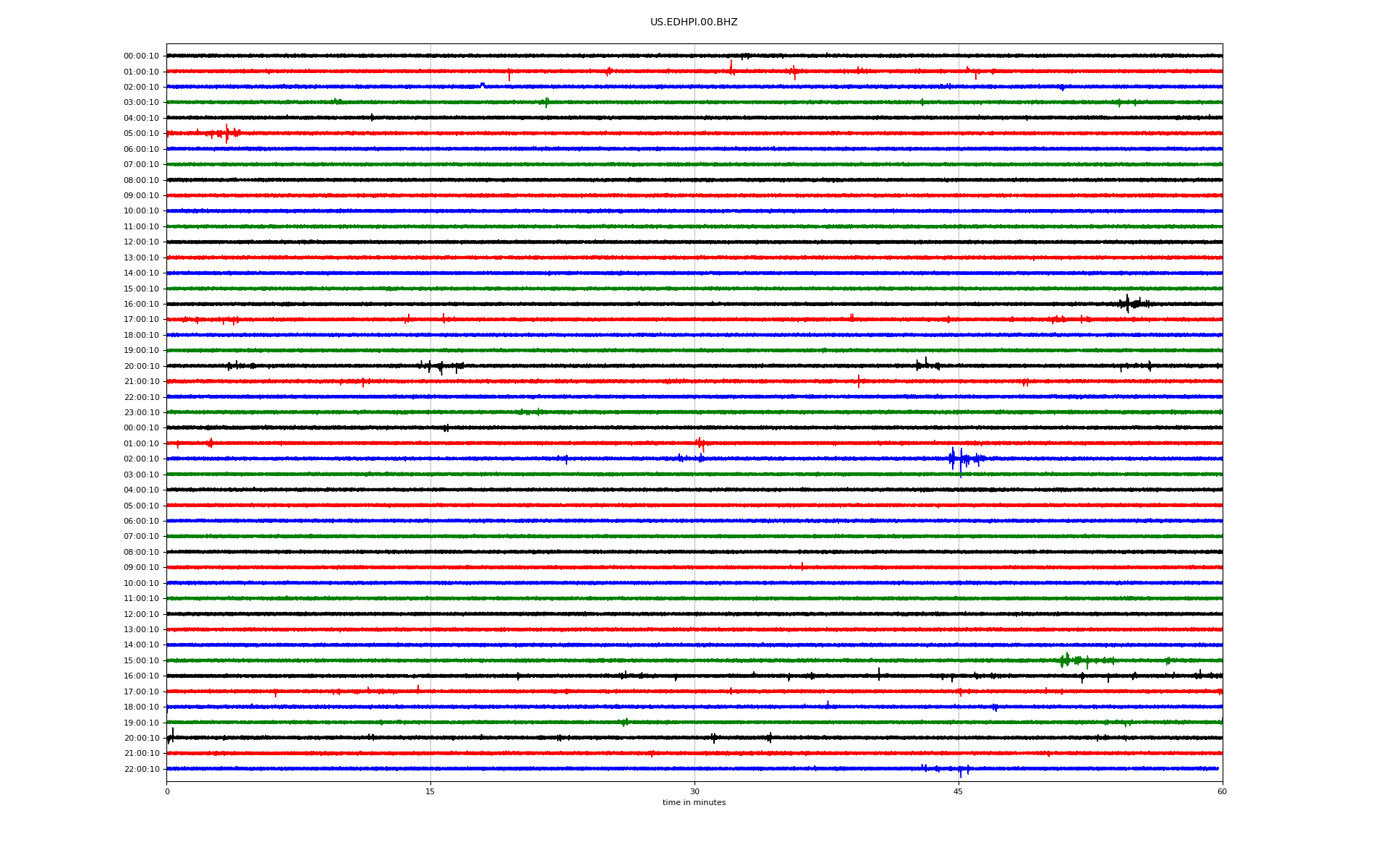Click the plot title US.EDHPI.00.BHZ

pos(693,22)
